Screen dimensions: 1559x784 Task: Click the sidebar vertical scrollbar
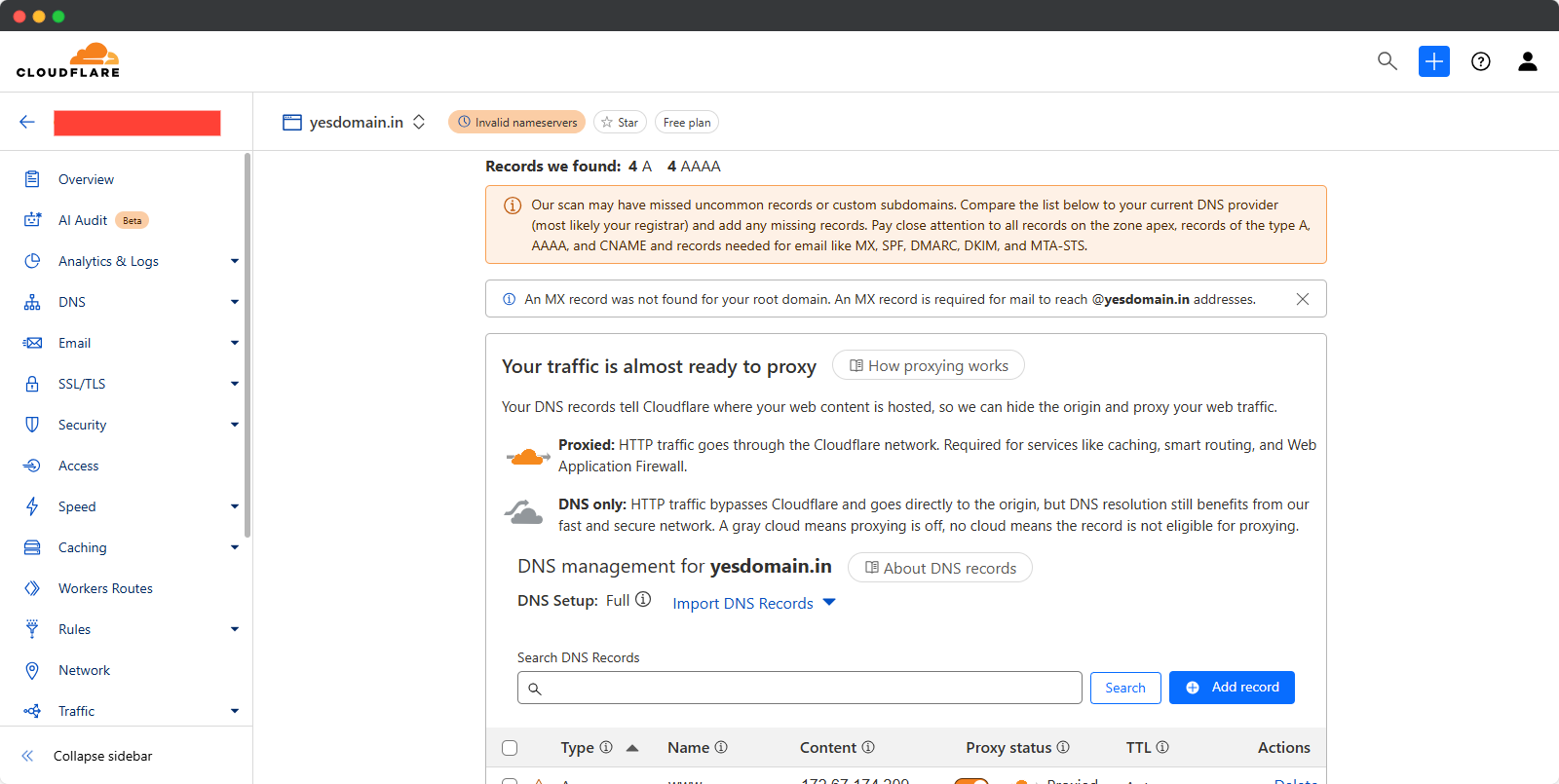(x=247, y=344)
